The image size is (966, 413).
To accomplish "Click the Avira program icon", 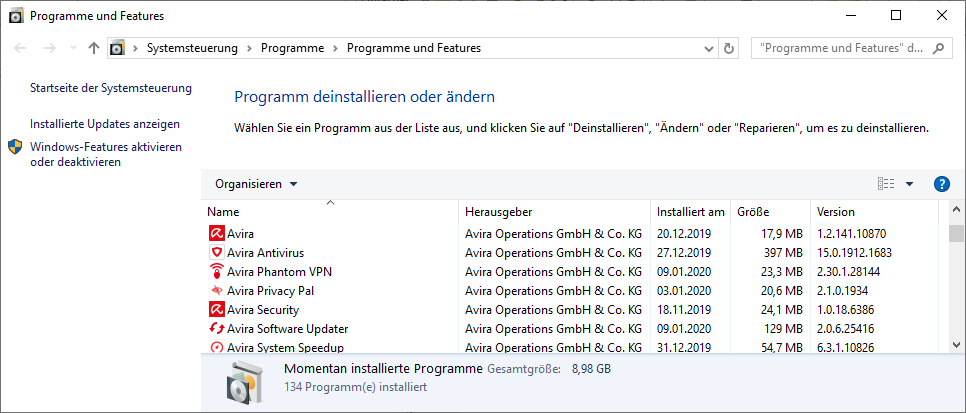I will click(x=216, y=234).
